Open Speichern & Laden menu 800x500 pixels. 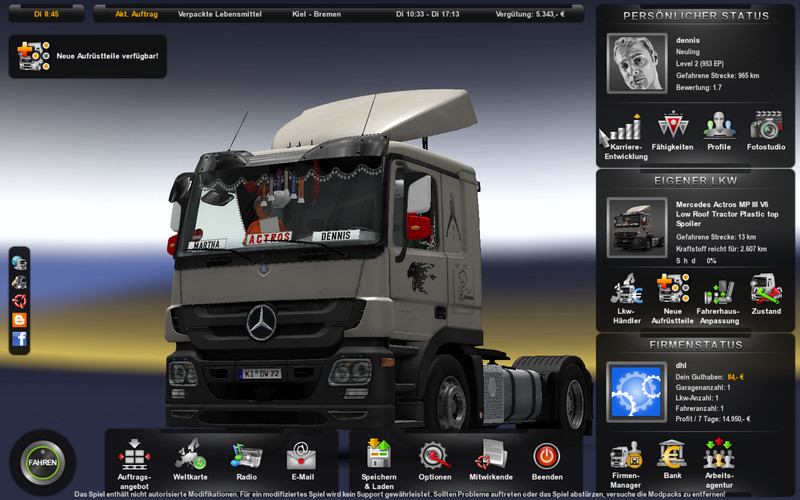tap(379, 463)
